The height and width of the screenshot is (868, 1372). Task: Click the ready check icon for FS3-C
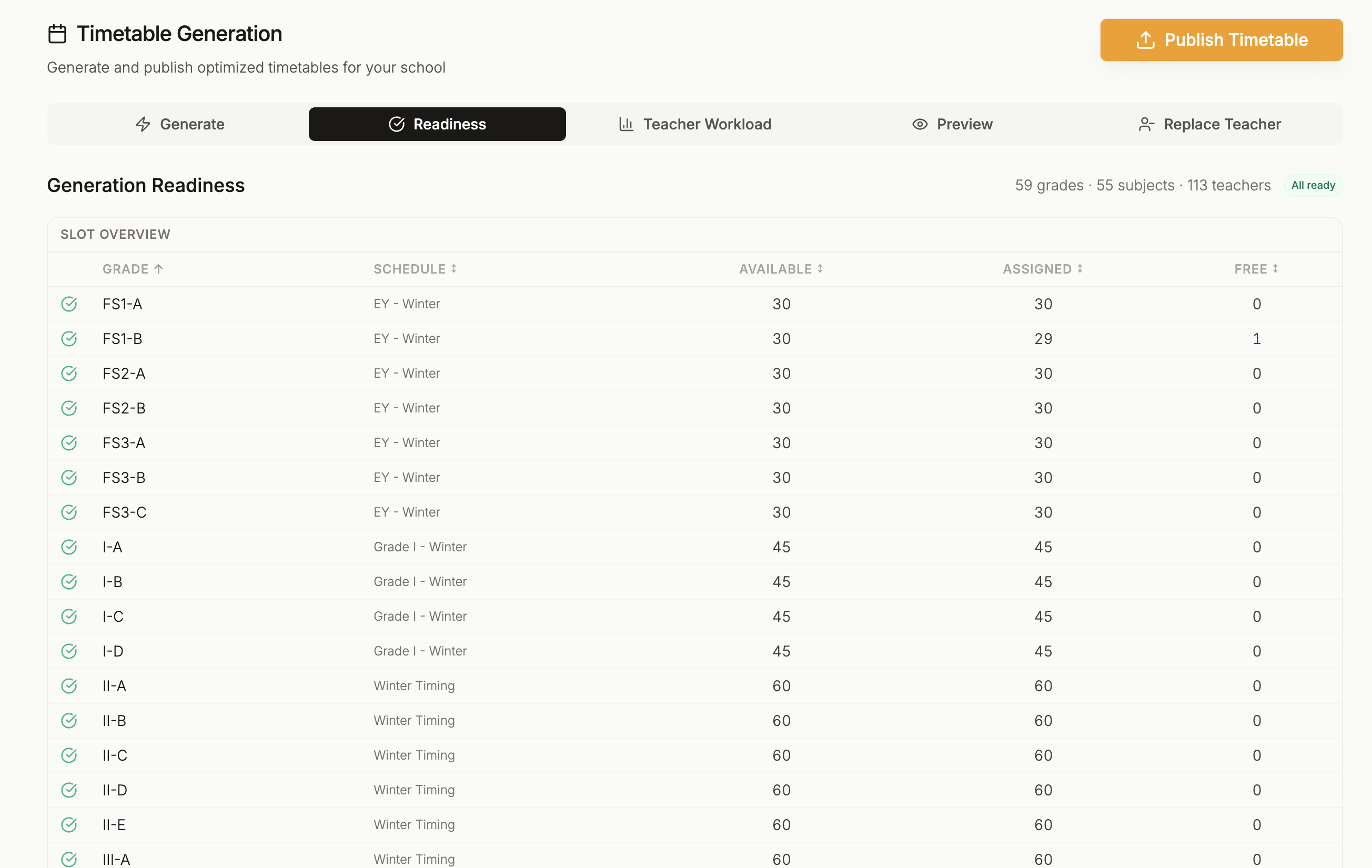(69, 512)
